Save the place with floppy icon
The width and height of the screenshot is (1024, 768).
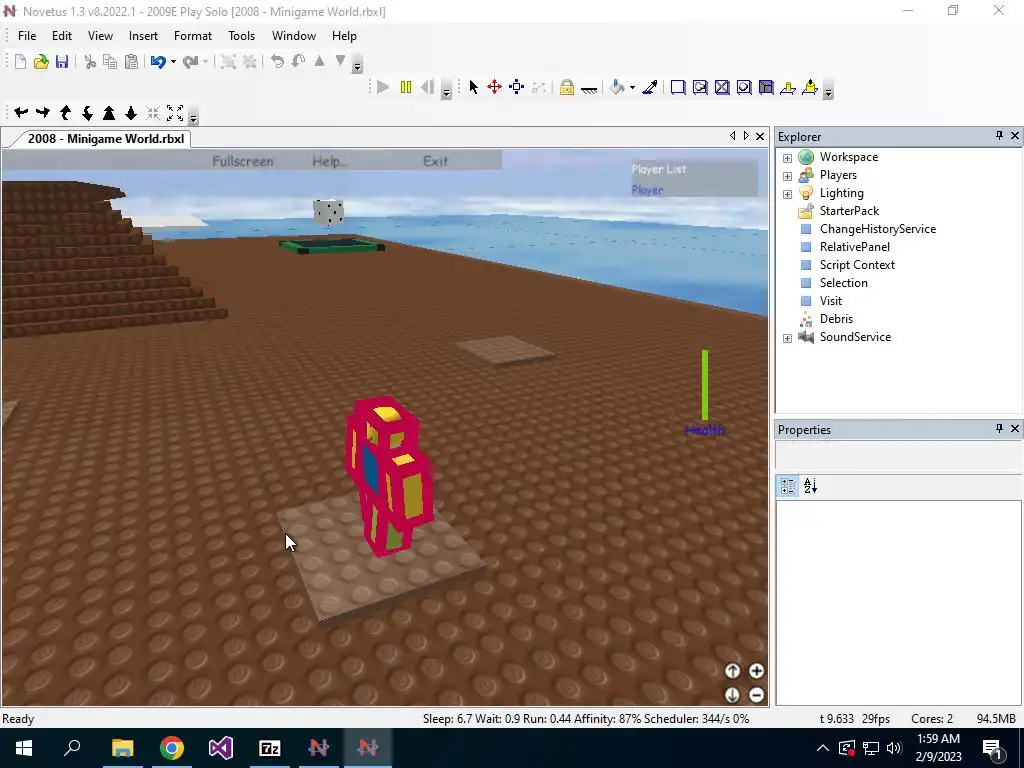click(61, 61)
